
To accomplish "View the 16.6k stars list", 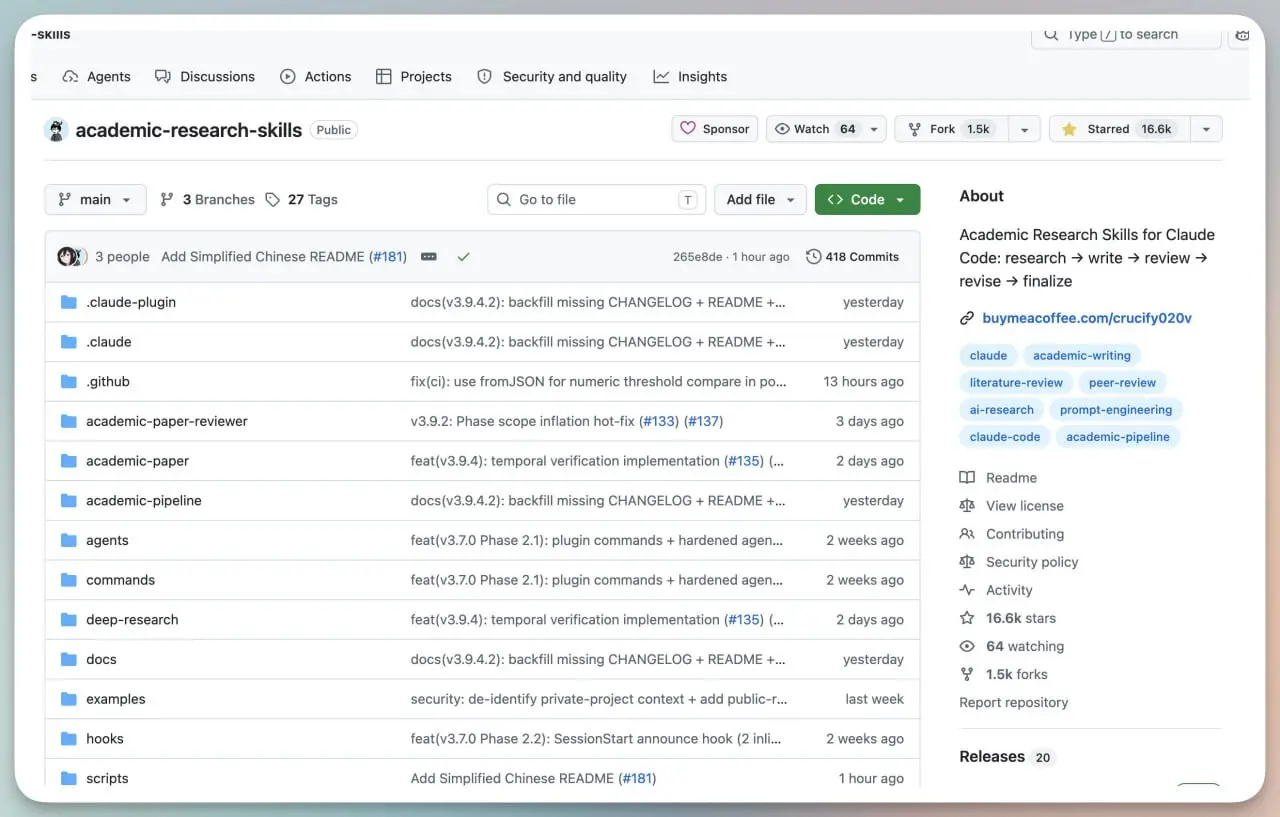I will click(x=1007, y=618).
